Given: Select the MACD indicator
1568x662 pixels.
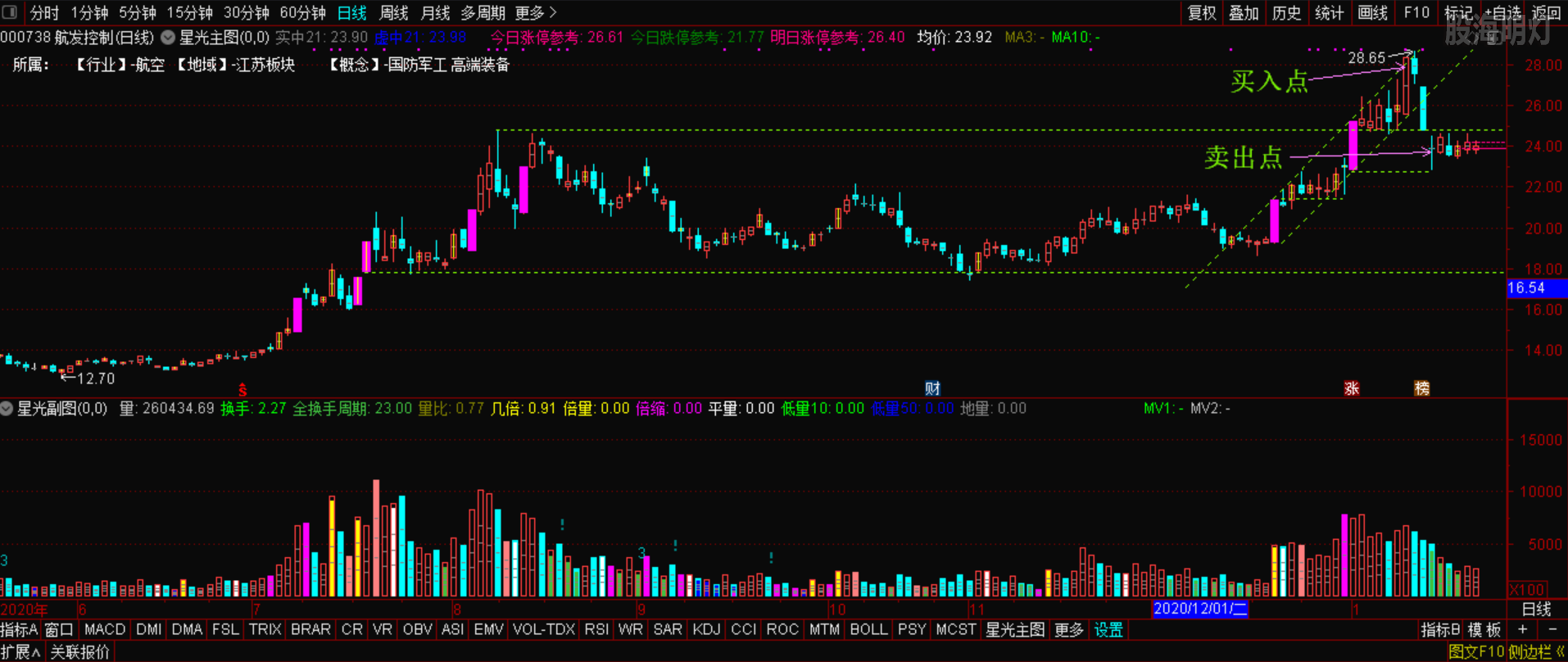Looking at the screenshot, I should click(104, 630).
